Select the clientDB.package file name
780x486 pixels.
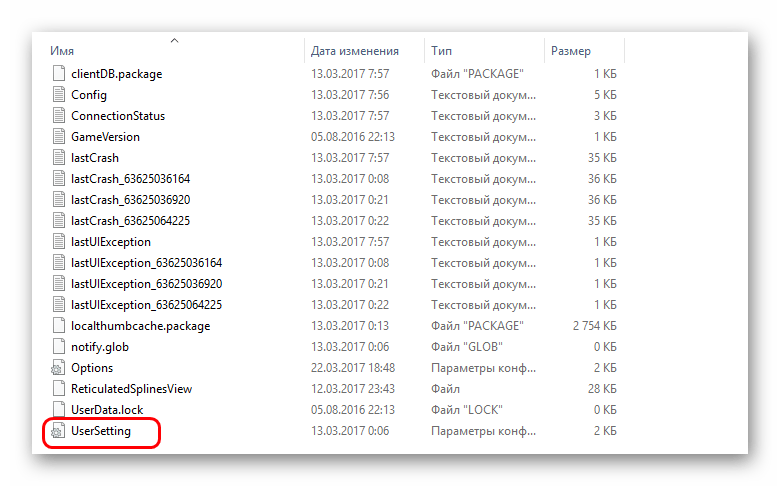116,74
